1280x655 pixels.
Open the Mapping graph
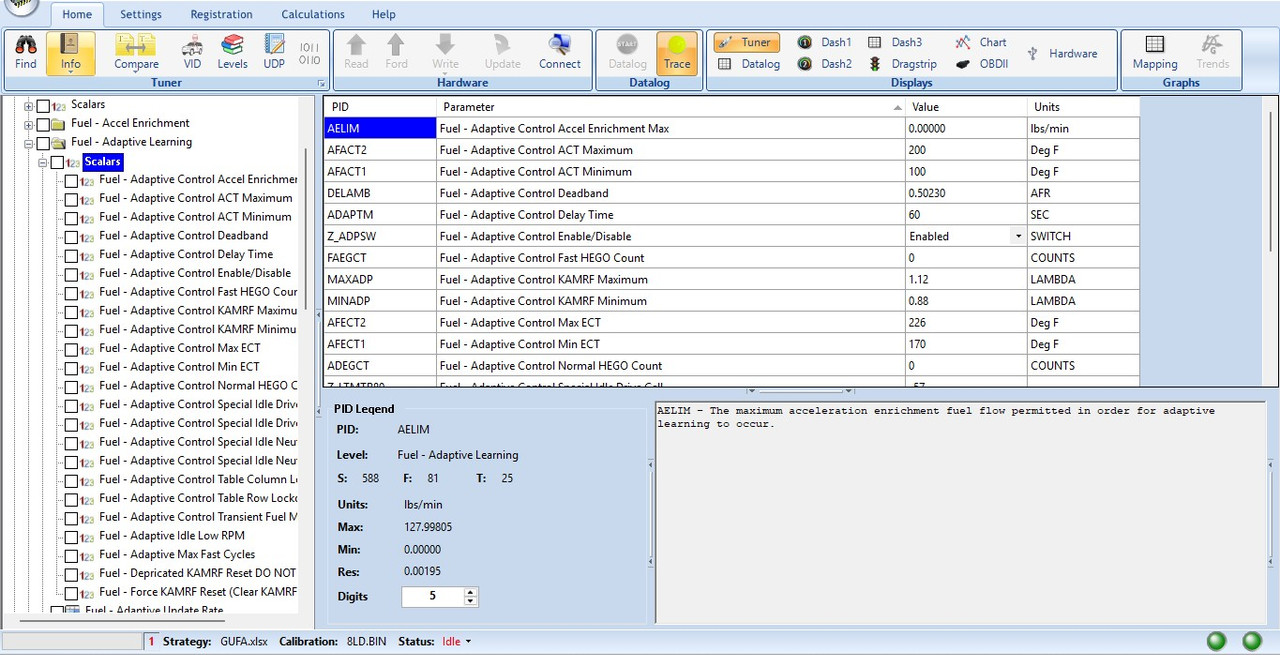(x=1155, y=52)
